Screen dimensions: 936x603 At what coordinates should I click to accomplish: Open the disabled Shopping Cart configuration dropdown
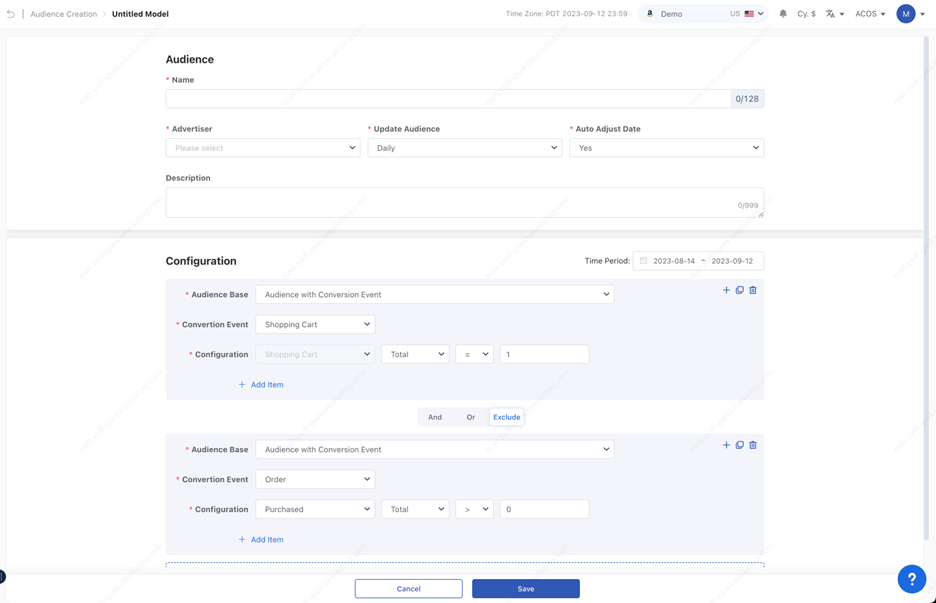(315, 354)
